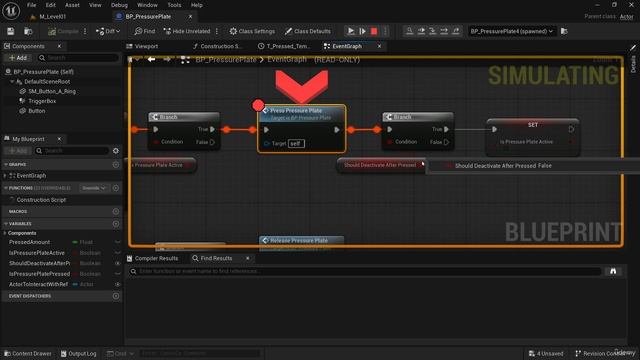This screenshot has height=360, width=640.
Task: Open the Edit menu
Action: click(x=51, y=5)
